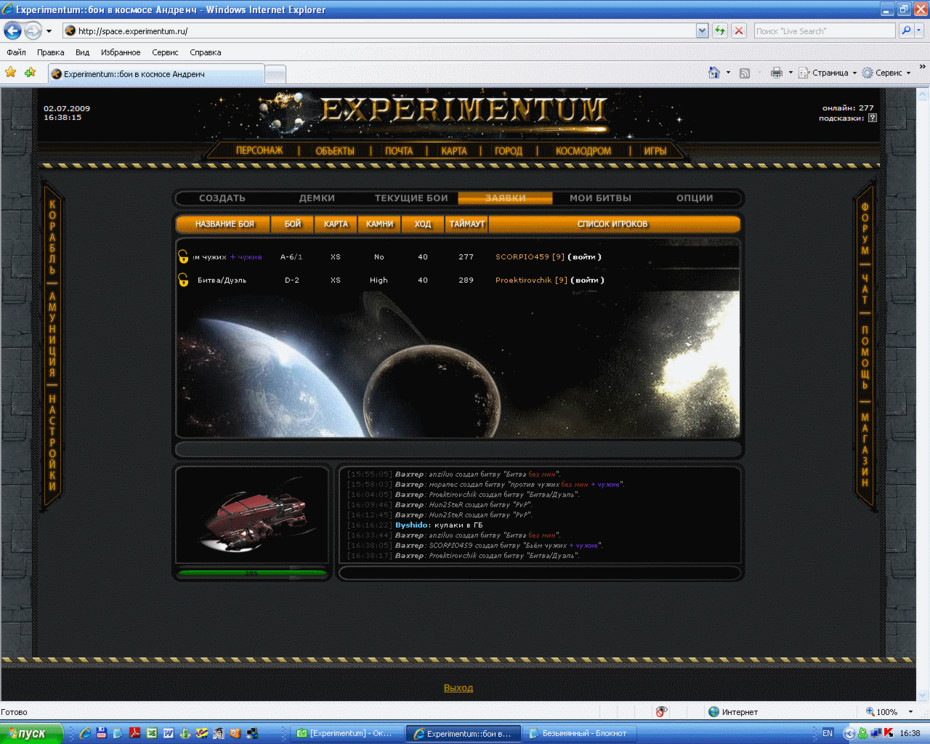This screenshot has width=930, height=744.
Task: Open the МАГАЗИН right sidebar item
Action: 865,450
